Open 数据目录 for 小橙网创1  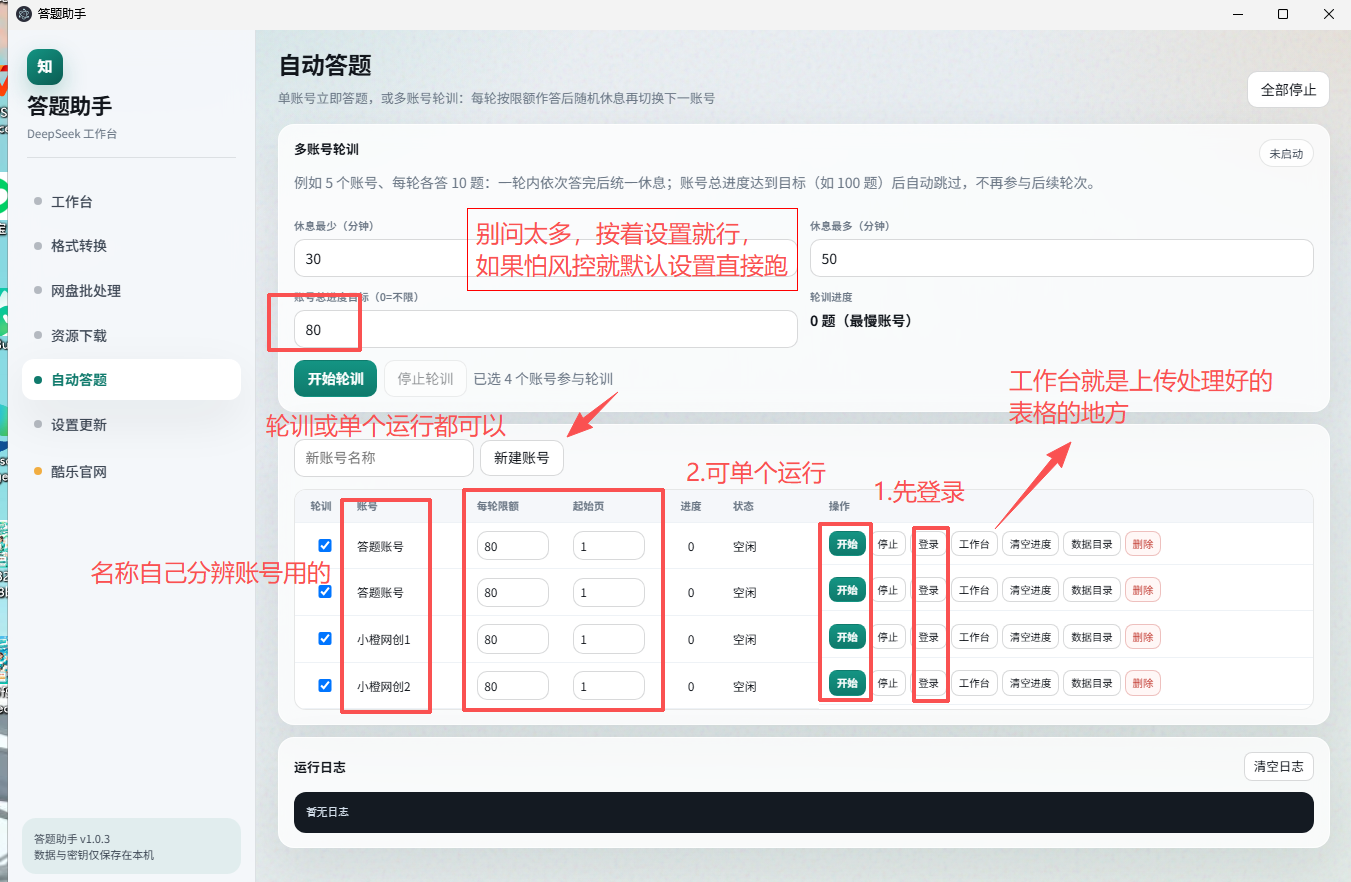pos(1091,637)
